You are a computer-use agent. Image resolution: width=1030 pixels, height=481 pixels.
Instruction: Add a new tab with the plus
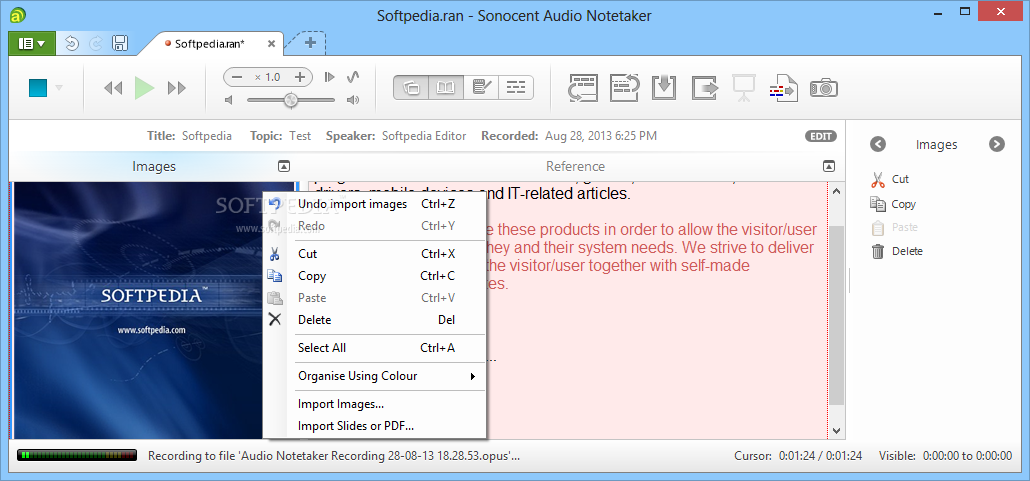coord(310,43)
